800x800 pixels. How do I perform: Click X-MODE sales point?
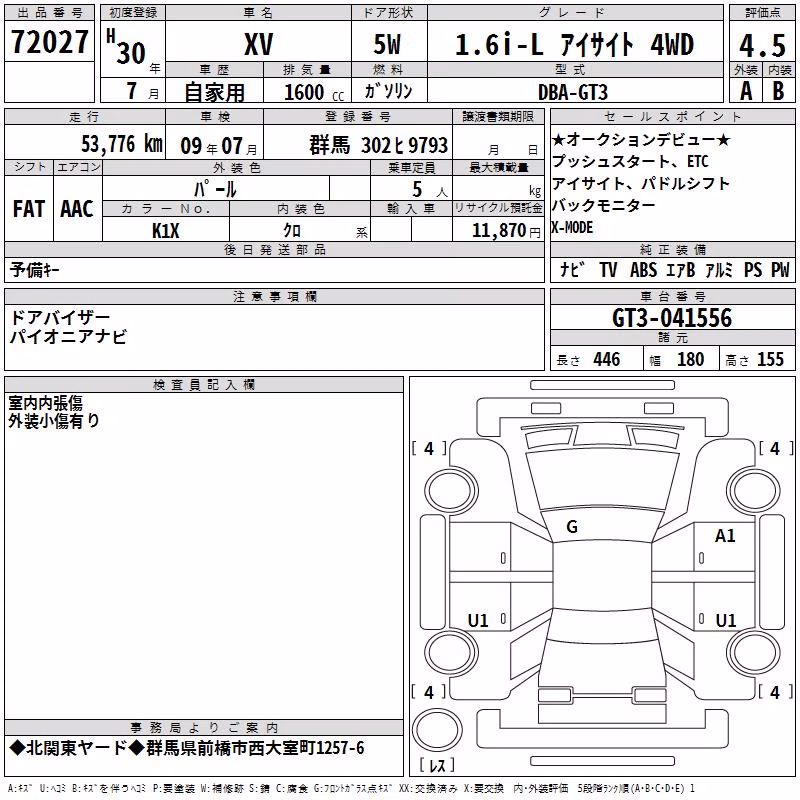coord(572,227)
